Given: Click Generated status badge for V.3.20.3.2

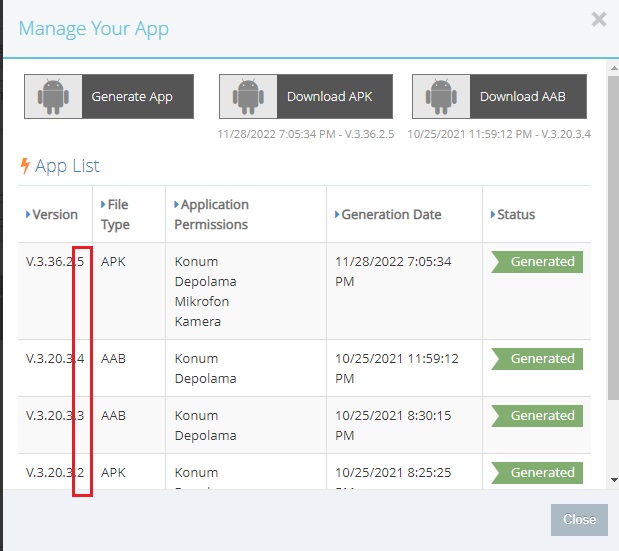Looking at the screenshot, I should [x=537, y=472].
